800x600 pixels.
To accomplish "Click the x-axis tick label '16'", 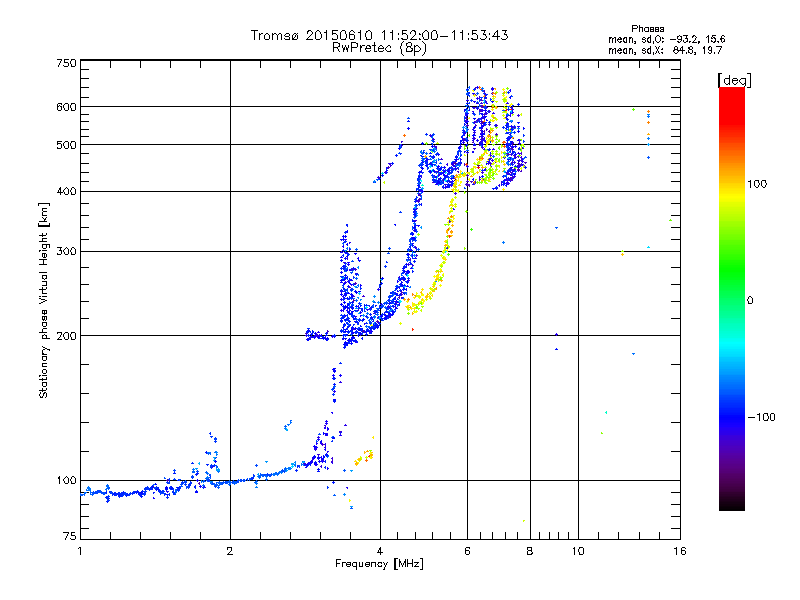I will (680, 551).
